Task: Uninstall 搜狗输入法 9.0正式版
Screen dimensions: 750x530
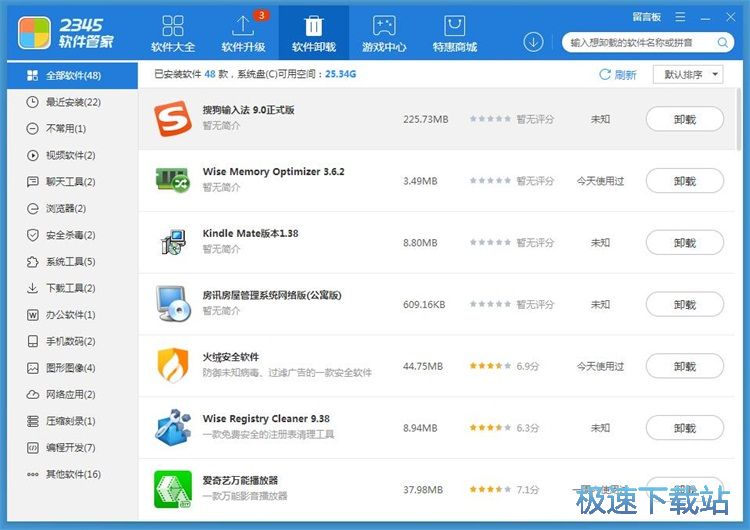Action: (x=684, y=119)
